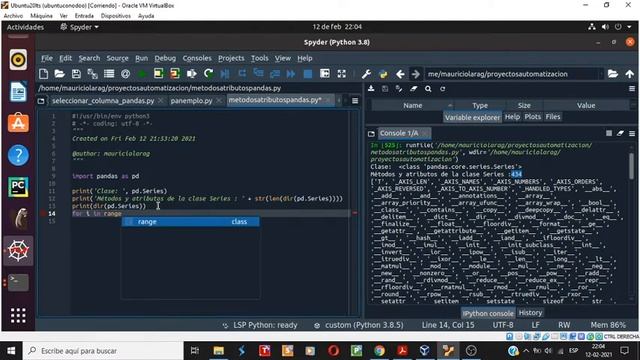Switch to panemplo.py editor tab
This screenshot has width=640, height=360.
[x=191, y=101]
